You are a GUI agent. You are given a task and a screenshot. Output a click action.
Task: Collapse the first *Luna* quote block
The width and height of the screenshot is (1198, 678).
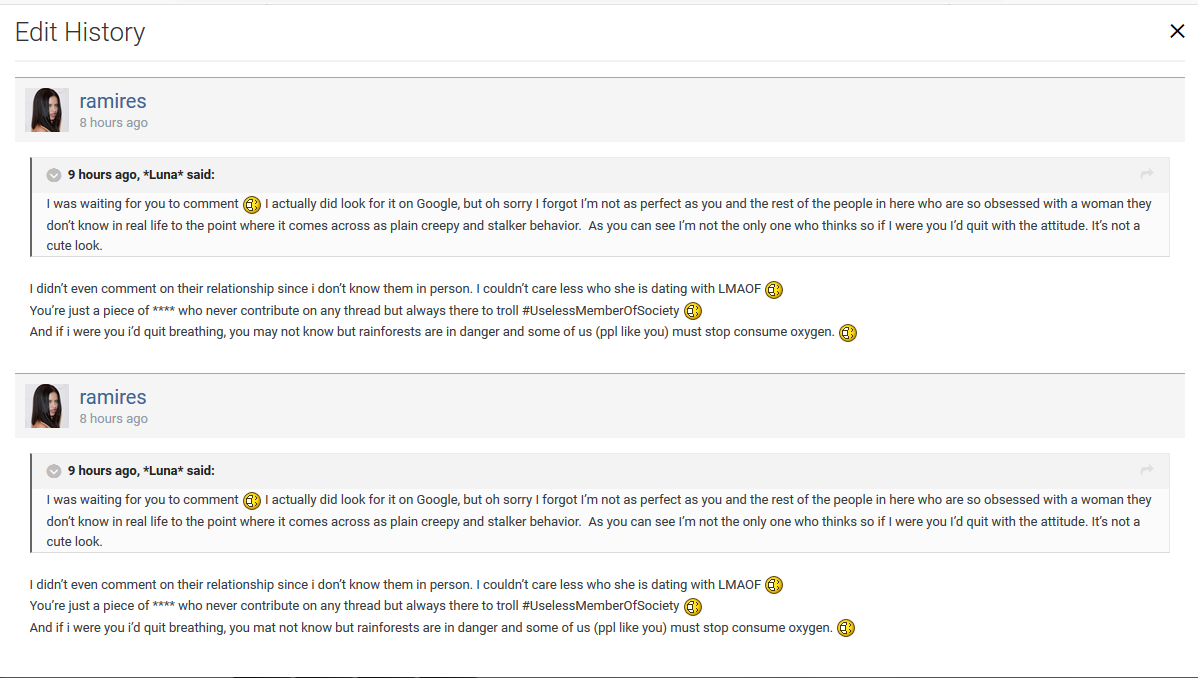54,175
